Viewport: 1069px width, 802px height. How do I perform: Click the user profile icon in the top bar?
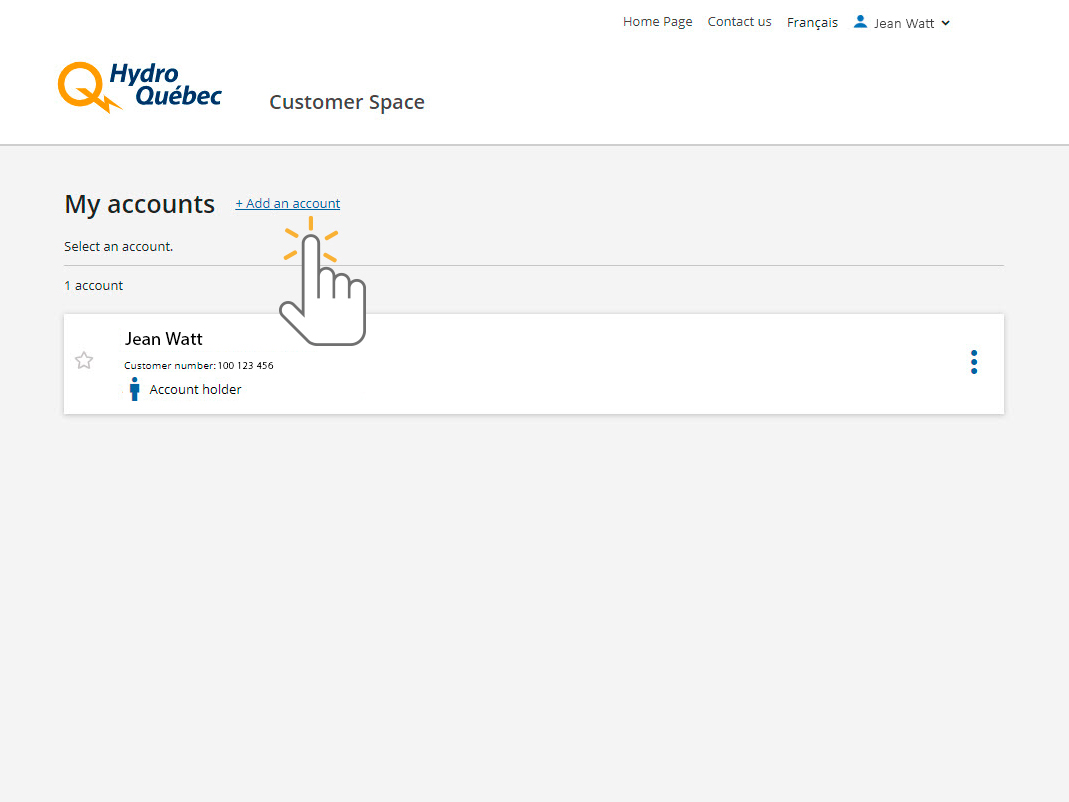(x=860, y=21)
